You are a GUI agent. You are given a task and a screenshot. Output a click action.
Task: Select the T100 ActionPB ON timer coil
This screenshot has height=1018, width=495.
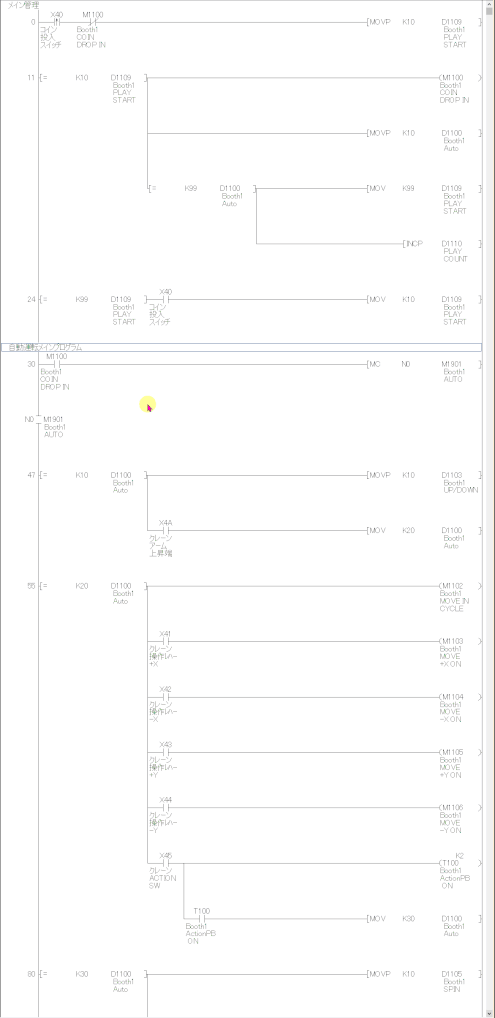461,862
